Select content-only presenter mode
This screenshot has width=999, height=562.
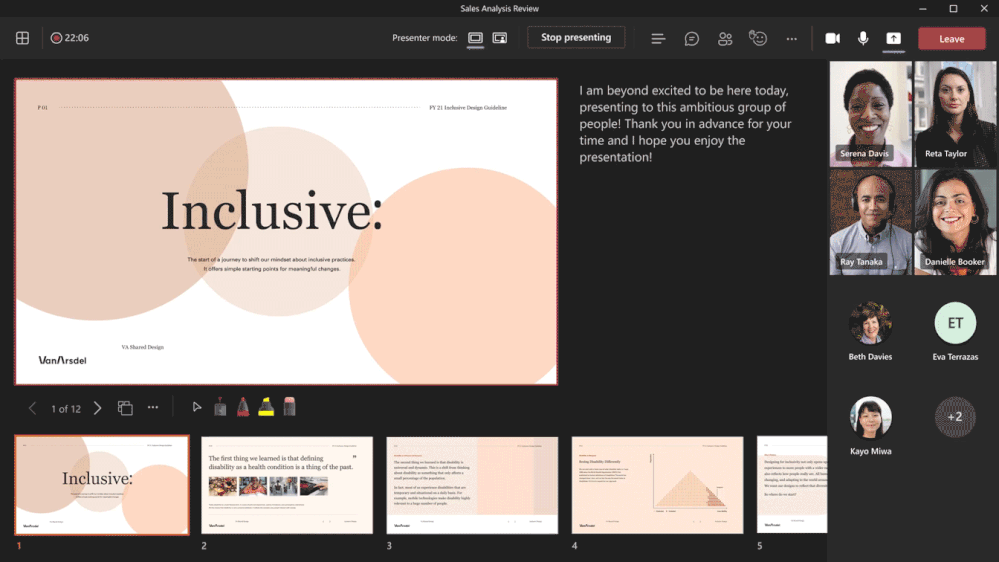point(475,38)
